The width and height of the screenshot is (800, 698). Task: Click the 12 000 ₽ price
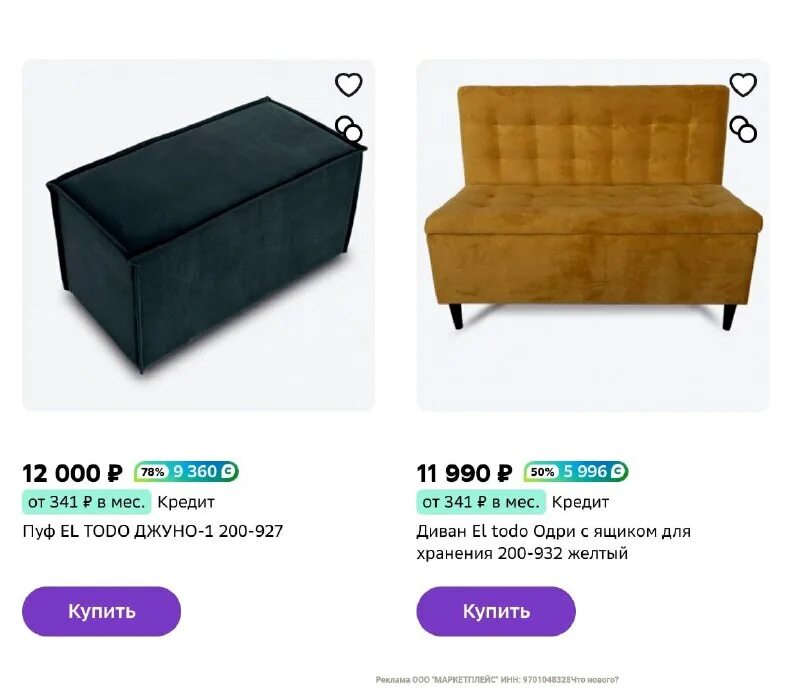(72, 473)
